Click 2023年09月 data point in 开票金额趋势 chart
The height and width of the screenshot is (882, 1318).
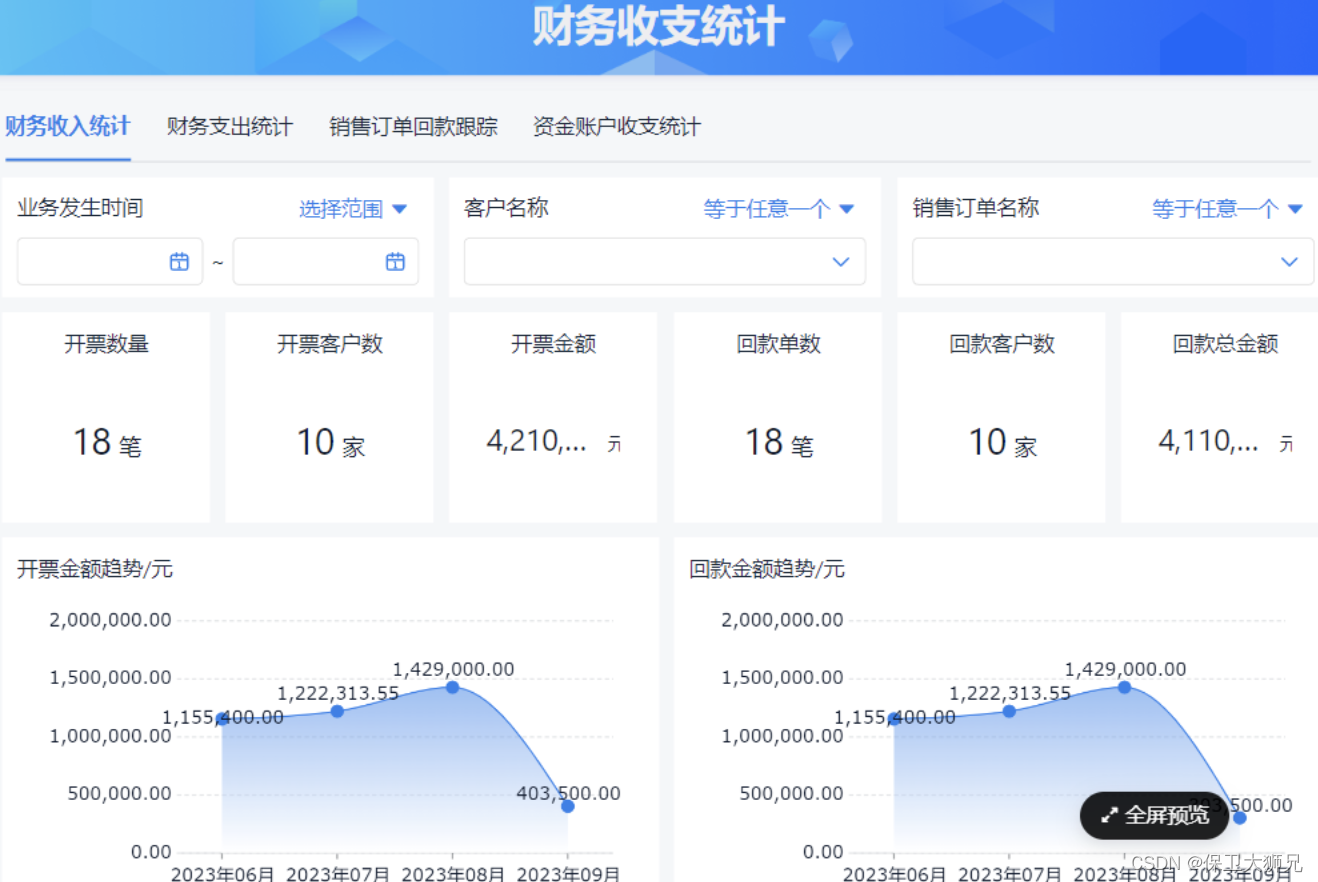tap(568, 806)
